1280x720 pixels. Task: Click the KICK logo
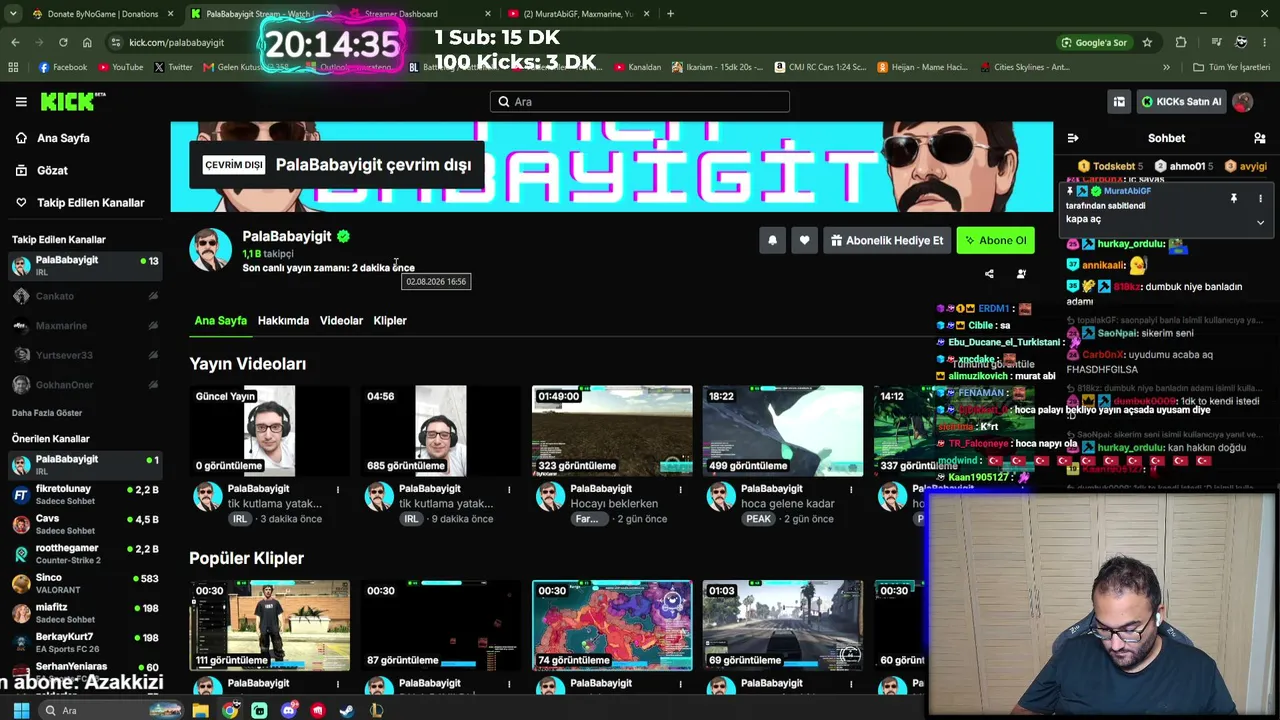pyautogui.click(x=73, y=101)
